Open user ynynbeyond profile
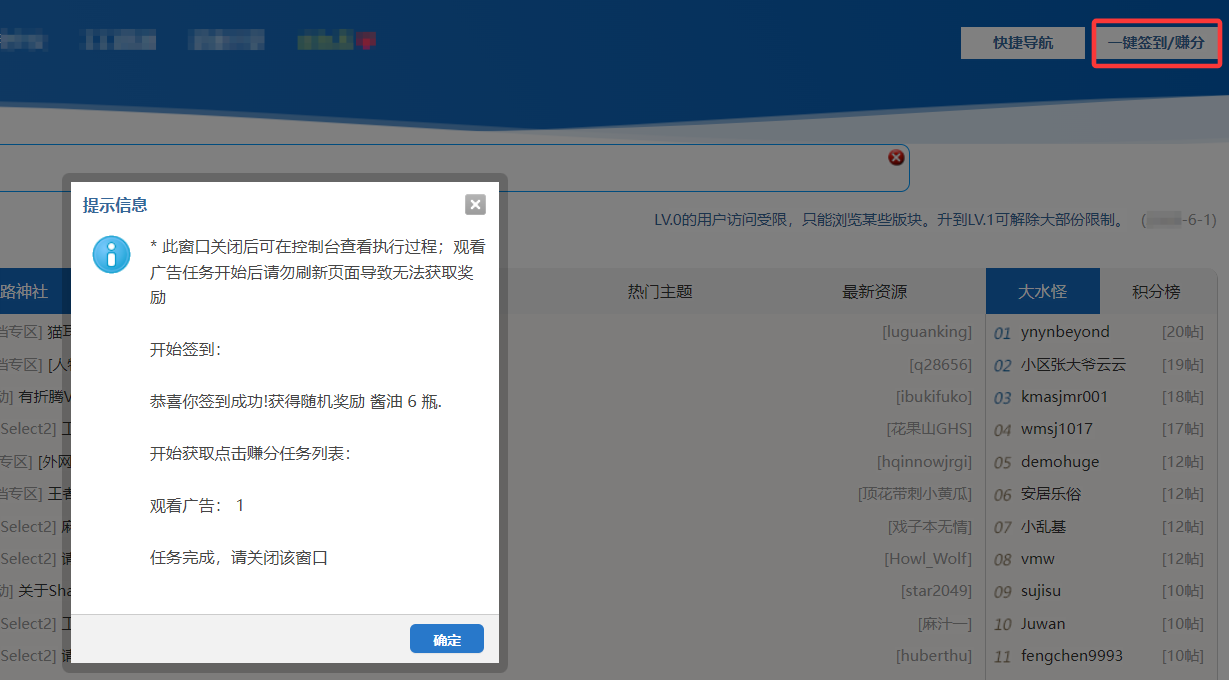 click(x=1065, y=332)
